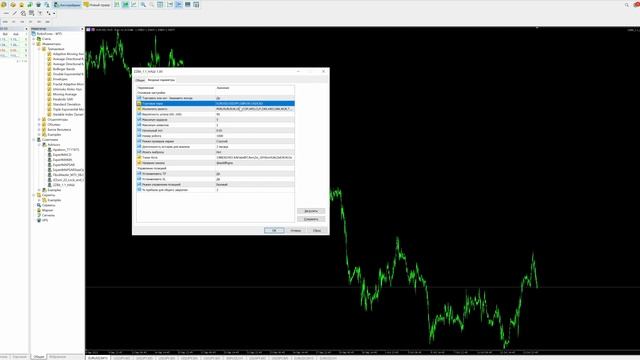Image resolution: width=640 pixels, height=360 pixels.
Task: Select the Устанавливать TP parameter row
Action: click(215, 174)
